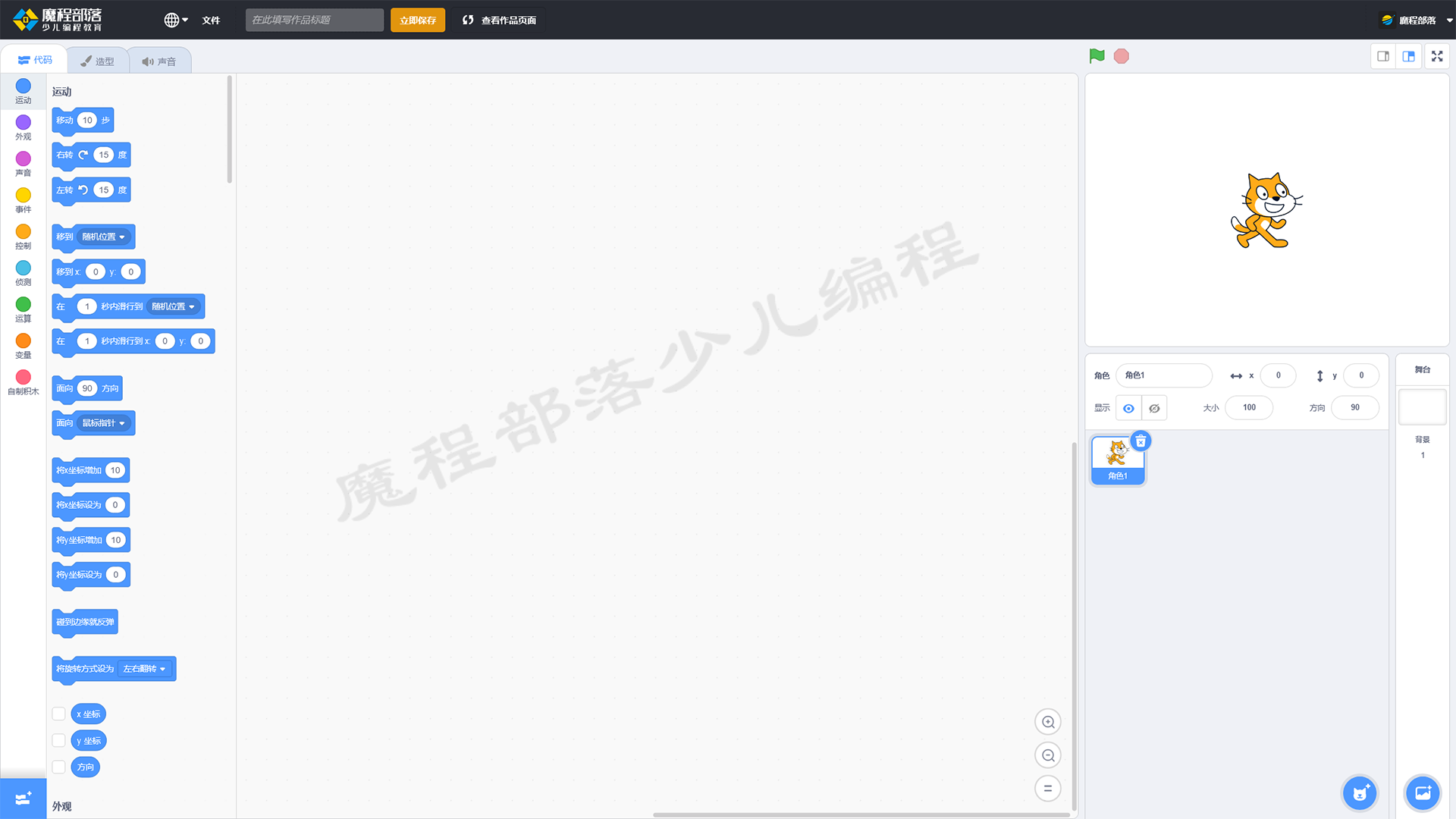The height and width of the screenshot is (819, 1456).
Task: Click the choose a sprite button
Action: coord(1360,793)
